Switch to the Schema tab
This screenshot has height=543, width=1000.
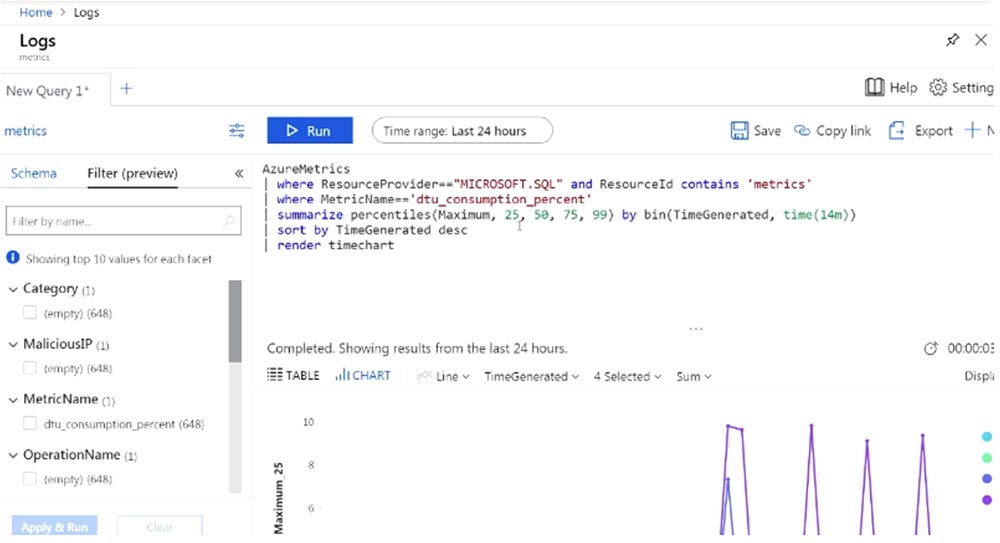click(x=34, y=173)
